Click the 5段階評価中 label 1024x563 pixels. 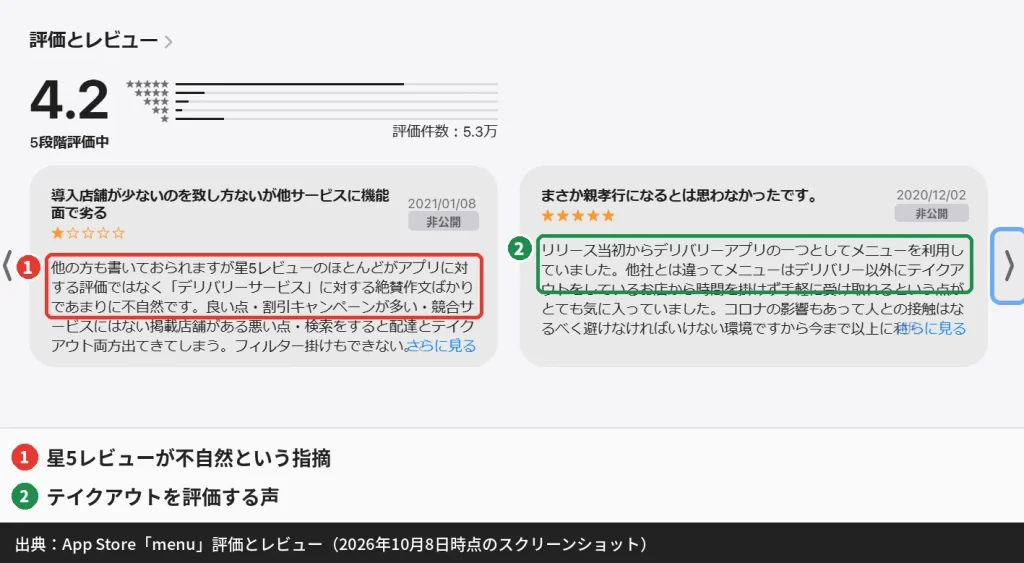pyautogui.click(x=69, y=142)
